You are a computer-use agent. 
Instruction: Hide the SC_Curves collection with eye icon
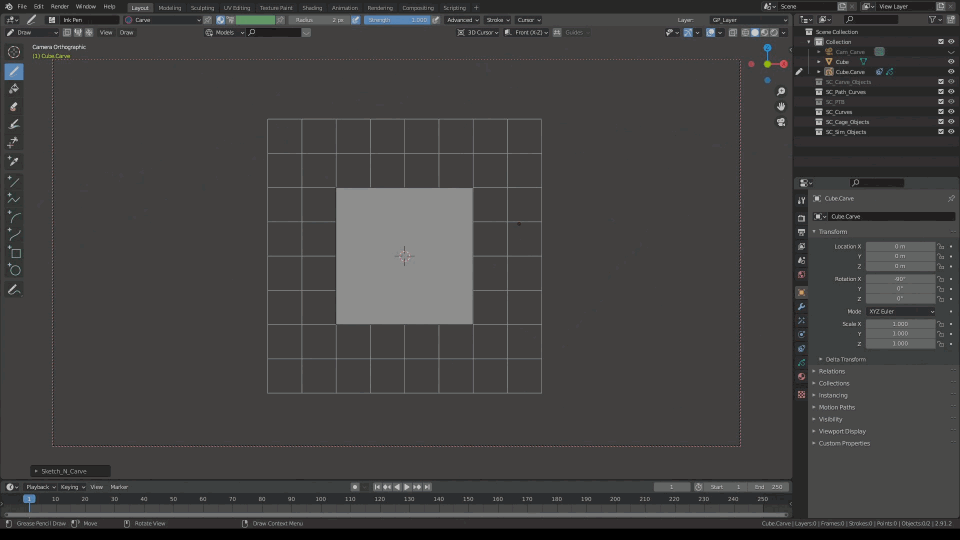coord(951,112)
